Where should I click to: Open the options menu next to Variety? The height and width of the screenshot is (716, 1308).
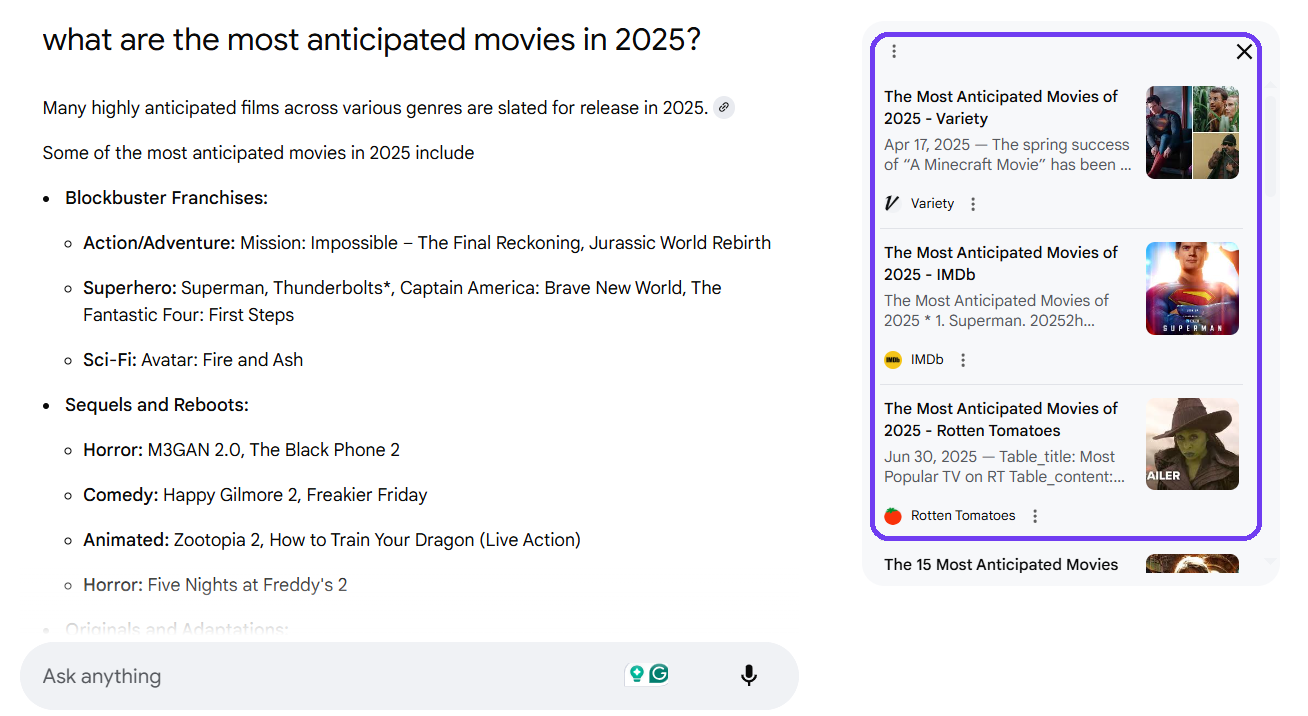click(x=973, y=204)
